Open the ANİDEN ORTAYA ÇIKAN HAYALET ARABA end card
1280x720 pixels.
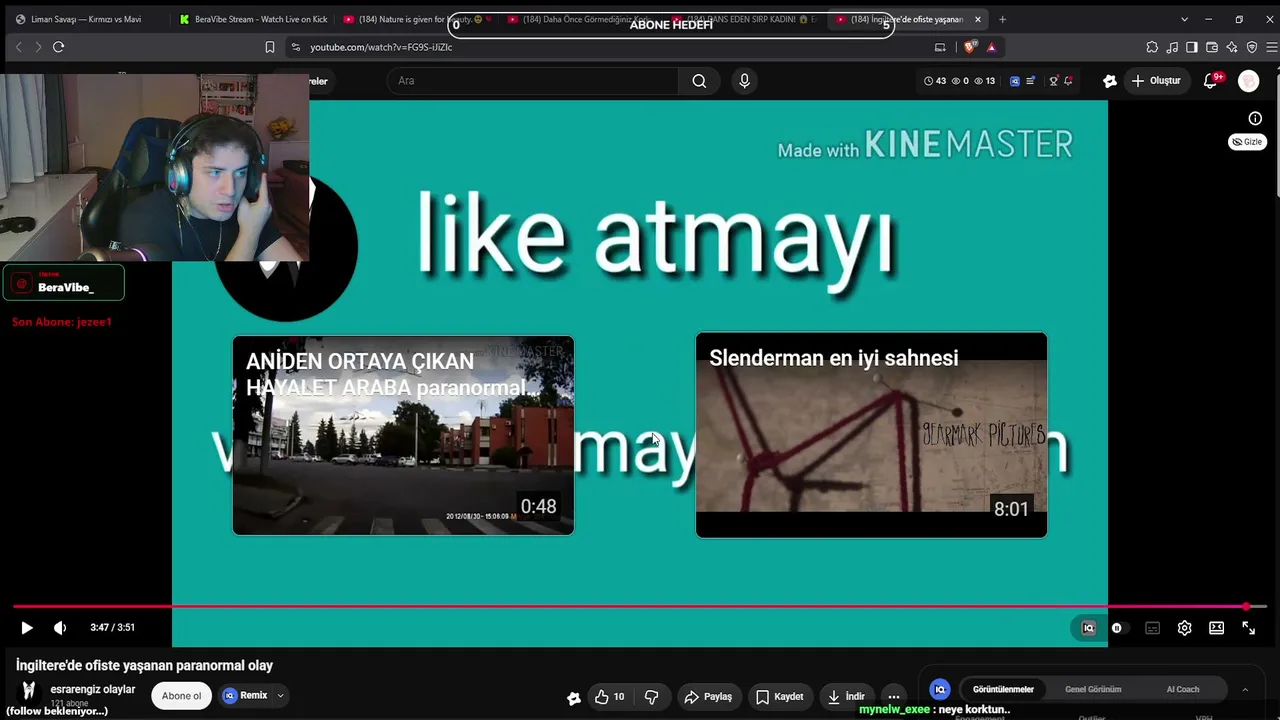coord(404,436)
